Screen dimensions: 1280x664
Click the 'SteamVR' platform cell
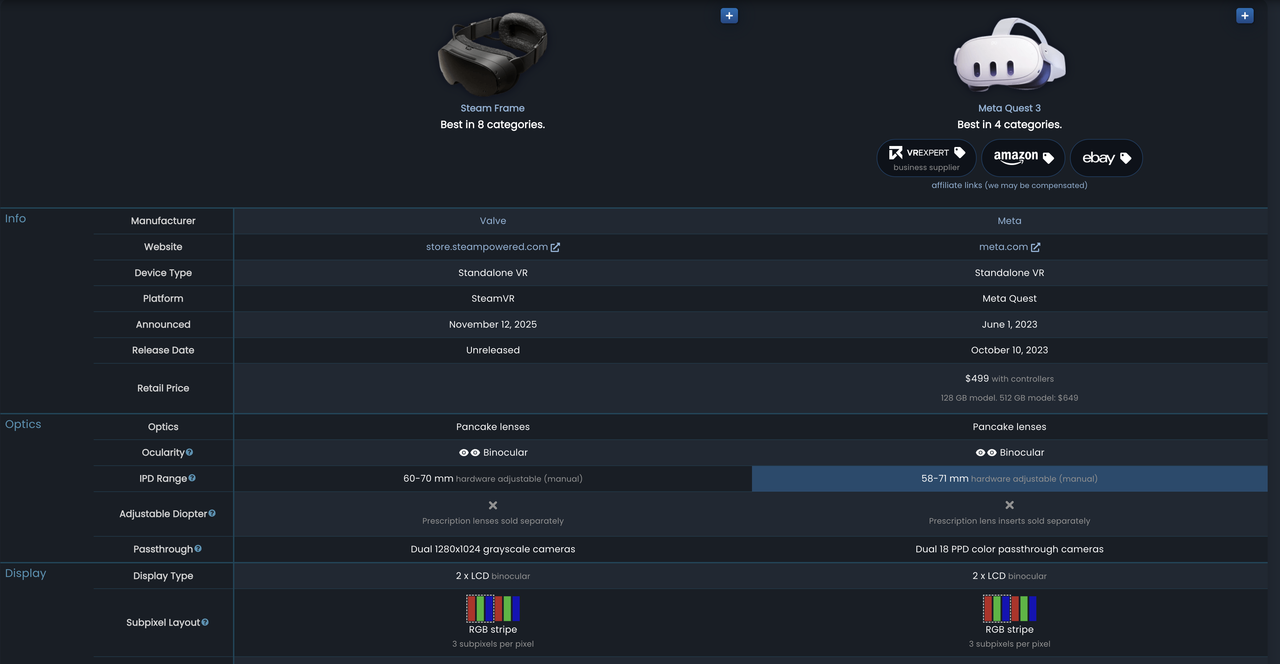tap(493, 299)
